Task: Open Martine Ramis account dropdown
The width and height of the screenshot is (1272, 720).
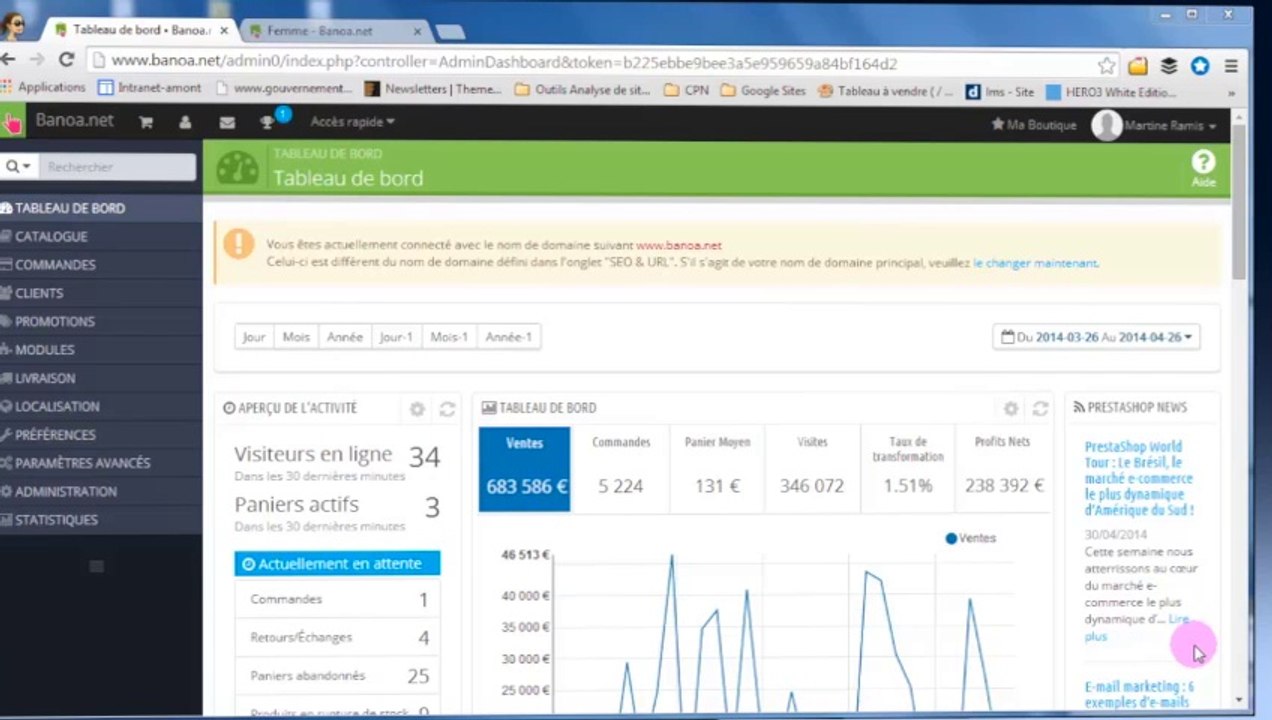Action: 1170,126
